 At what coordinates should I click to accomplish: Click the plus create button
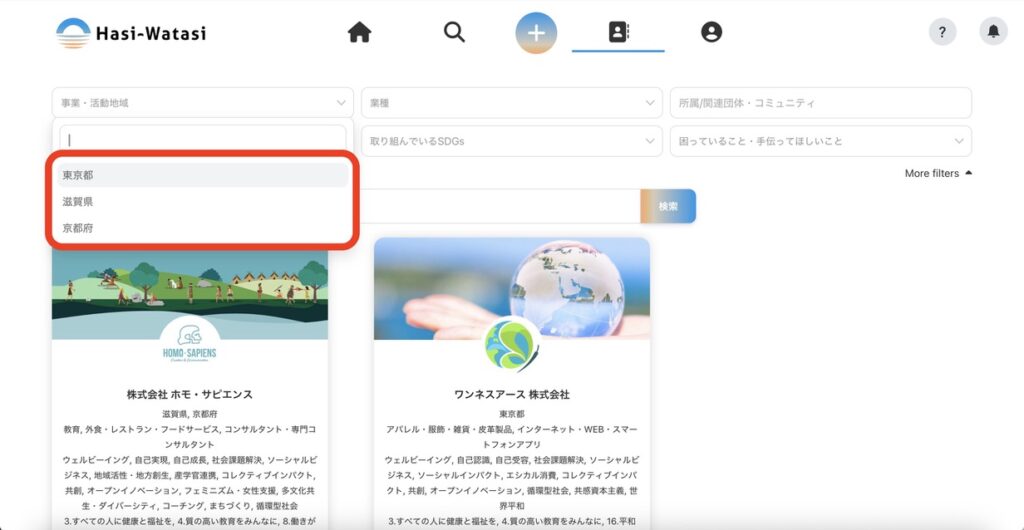[x=536, y=33]
